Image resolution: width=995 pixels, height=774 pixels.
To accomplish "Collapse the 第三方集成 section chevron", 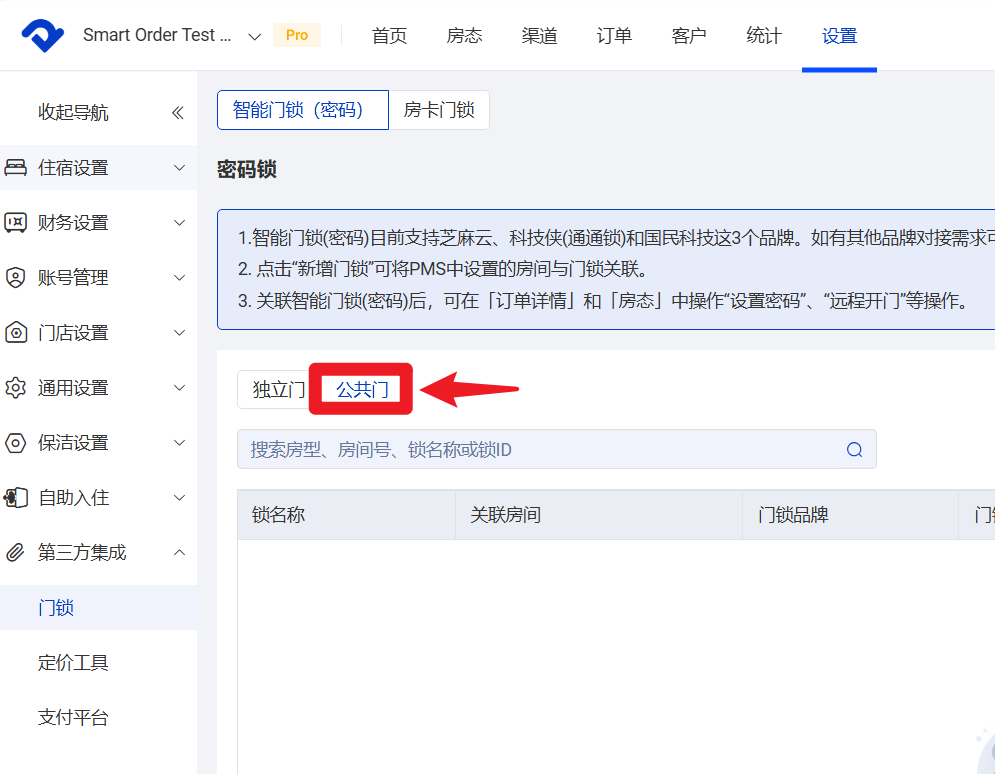I will pos(179,553).
